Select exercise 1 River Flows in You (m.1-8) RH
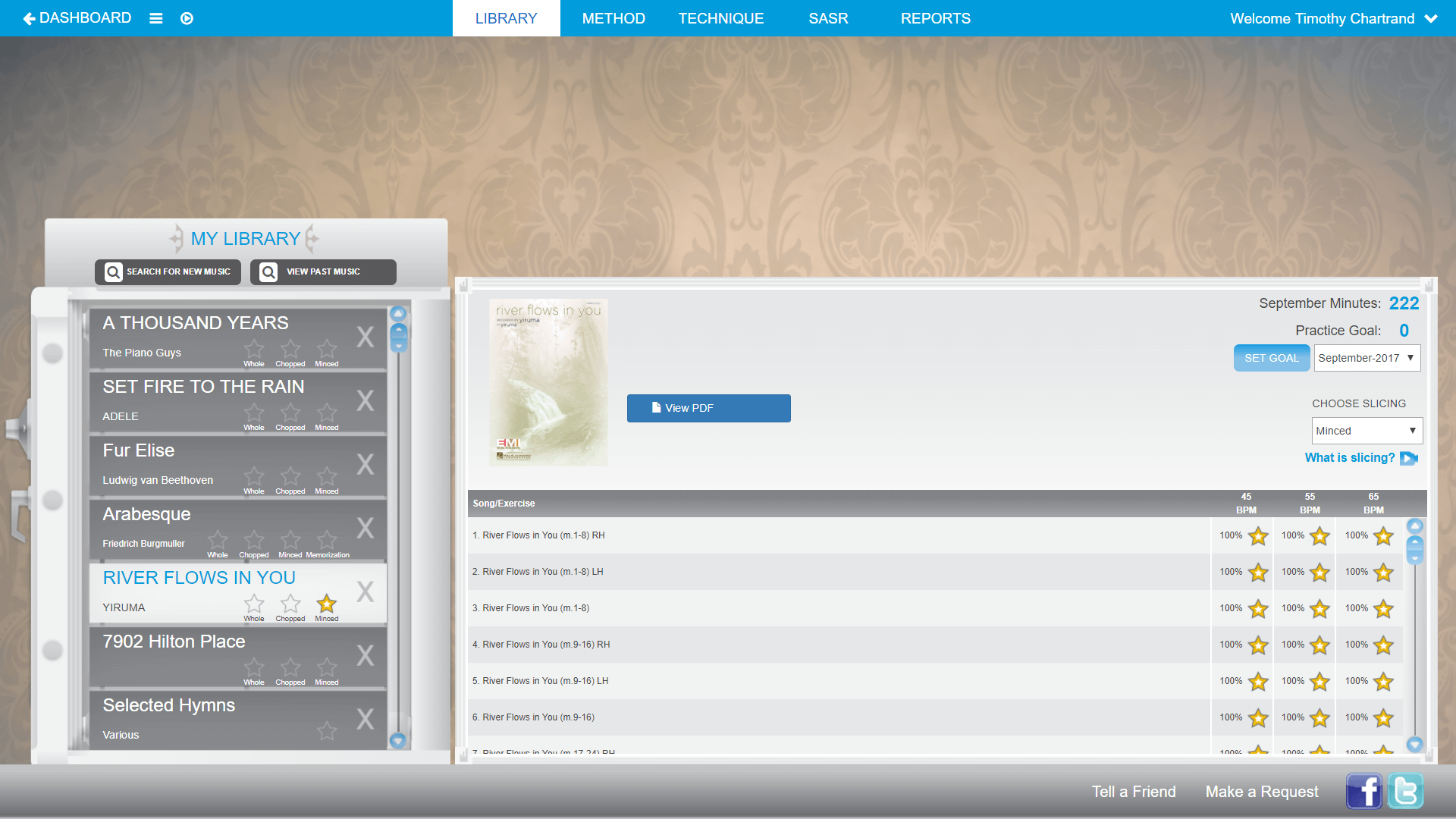Image resolution: width=1456 pixels, height=819 pixels. coord(839,535)
